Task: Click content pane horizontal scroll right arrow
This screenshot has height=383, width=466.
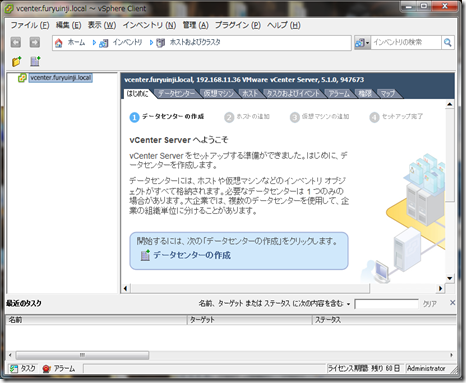Action: [441, 288]
